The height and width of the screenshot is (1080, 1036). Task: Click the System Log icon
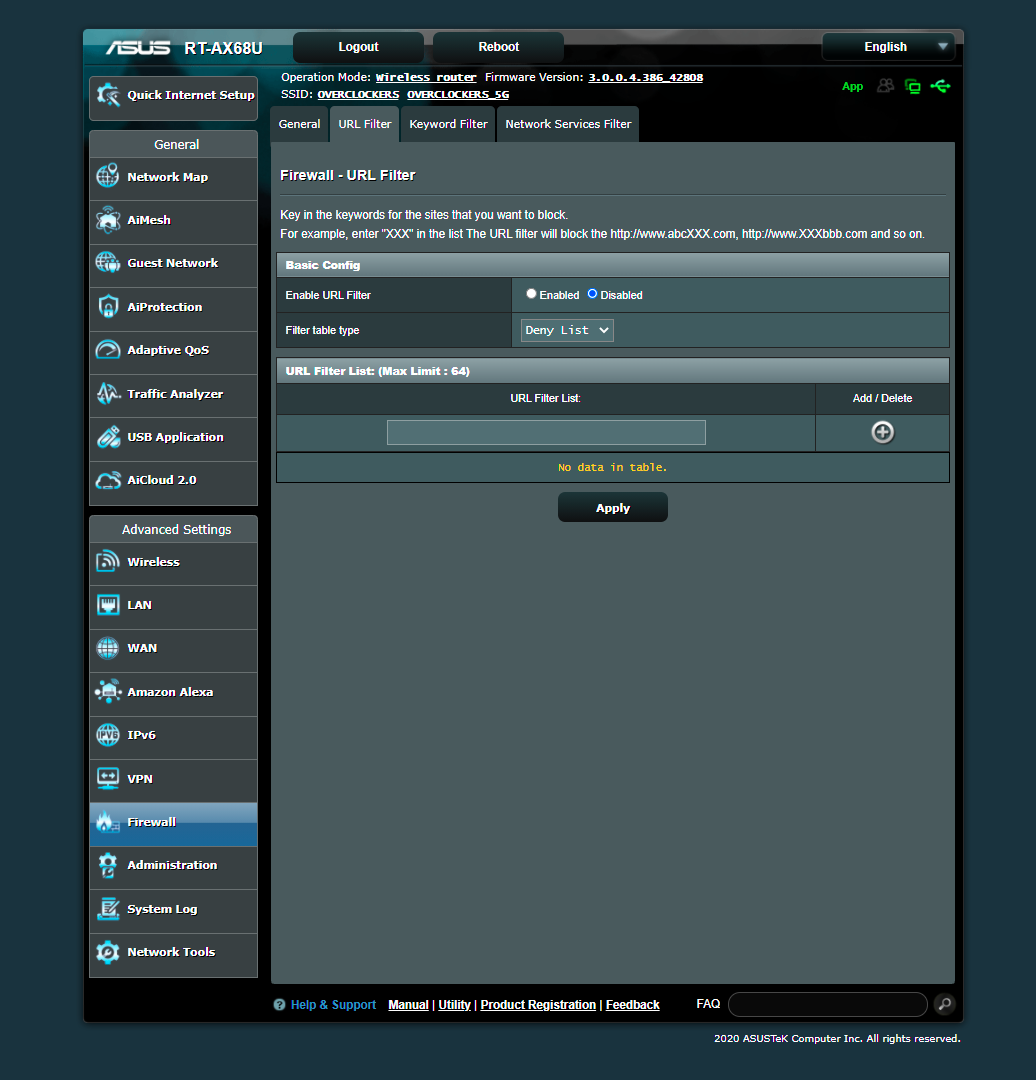click(x=107, y=908)
